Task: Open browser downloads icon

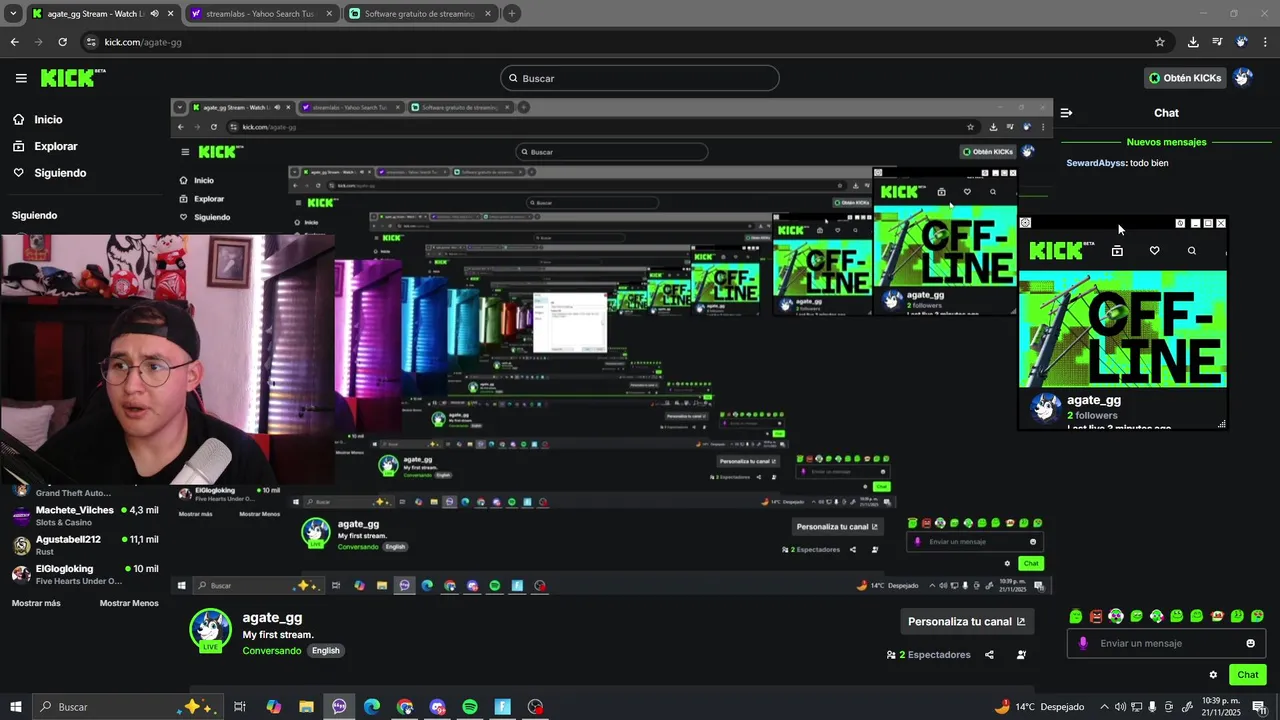Action: 1193,42
